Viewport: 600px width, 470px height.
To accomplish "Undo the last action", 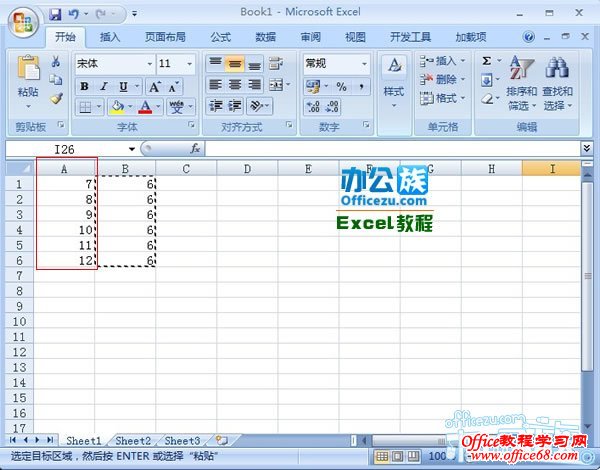I will point(73,14).
